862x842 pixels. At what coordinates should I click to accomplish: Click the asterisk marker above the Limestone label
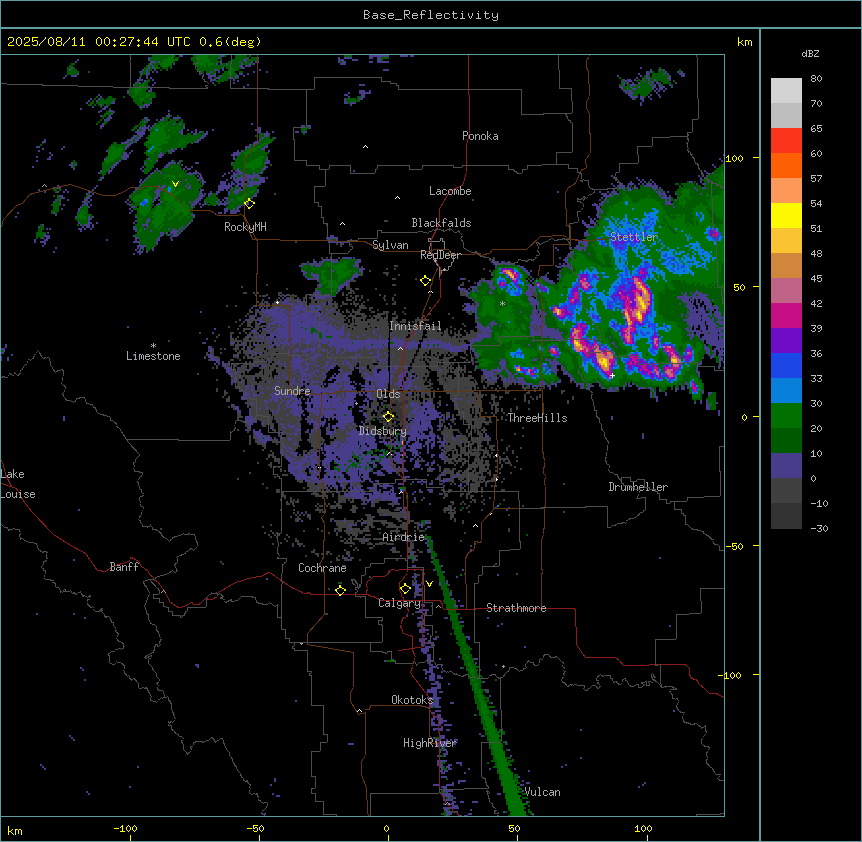tap(153, 346)
